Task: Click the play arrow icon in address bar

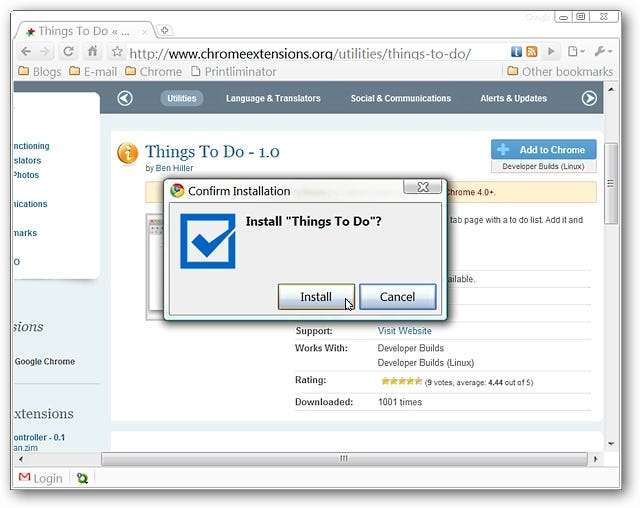Action: tap(551, 51)
